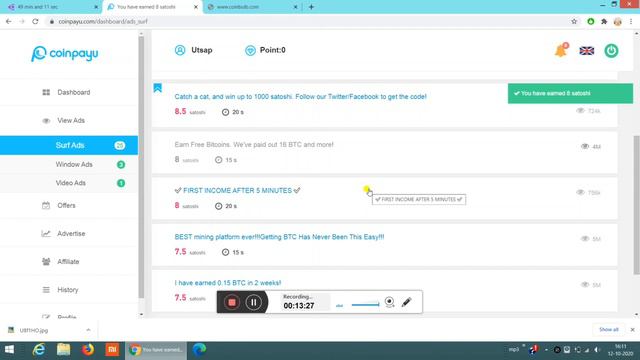Open the notifications bell
The height and width of the screenshot is (360, 640).
[561, 50]
